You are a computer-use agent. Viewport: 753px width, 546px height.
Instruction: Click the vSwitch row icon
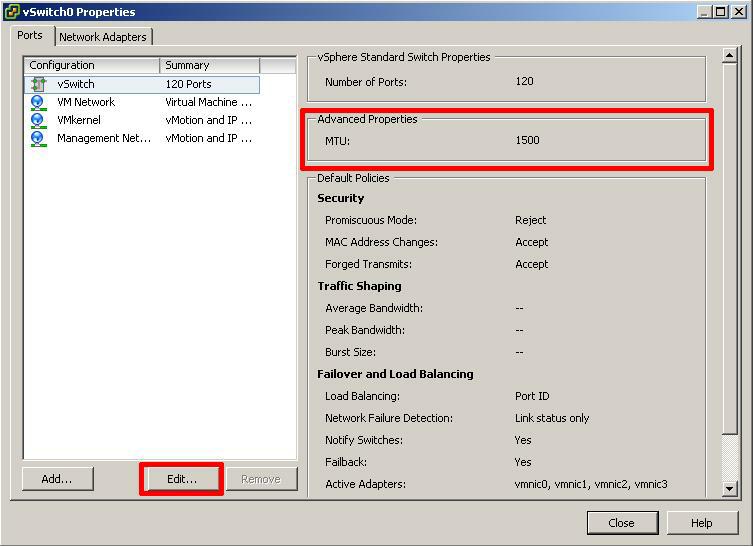pyautogui.click(x=38, y=84)
